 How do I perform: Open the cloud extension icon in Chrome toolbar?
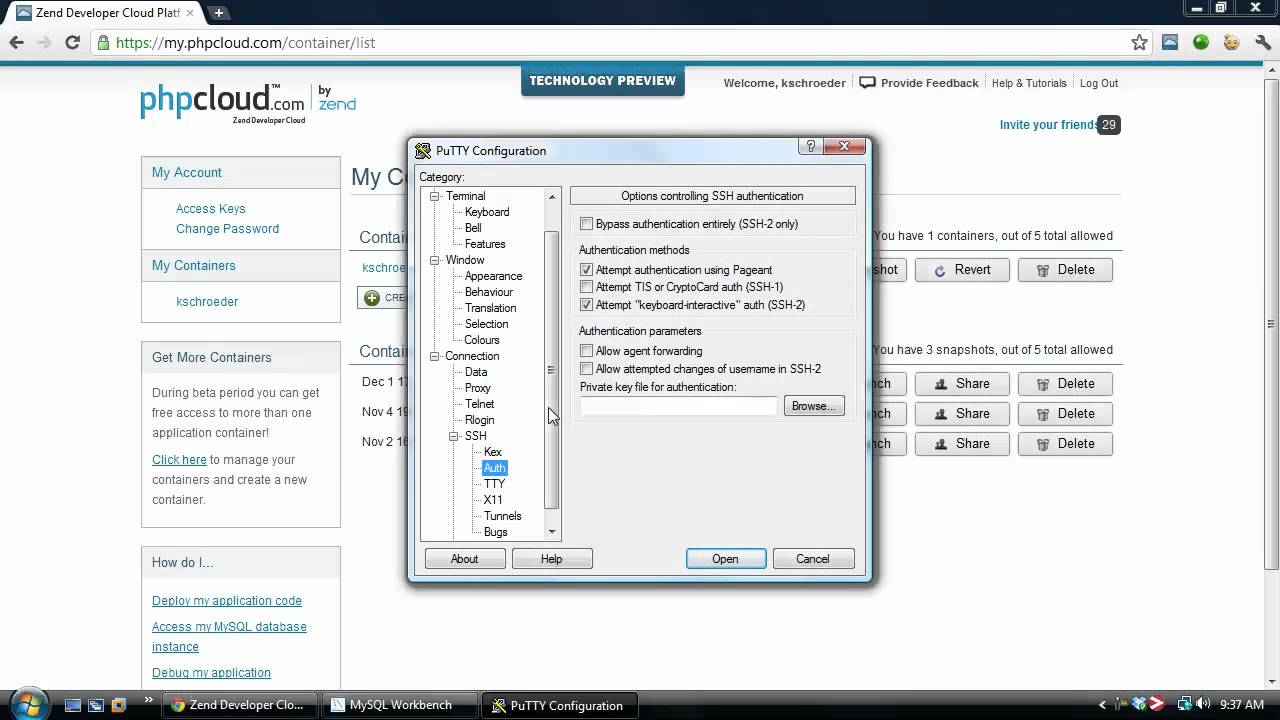(x=1170, y=42)
